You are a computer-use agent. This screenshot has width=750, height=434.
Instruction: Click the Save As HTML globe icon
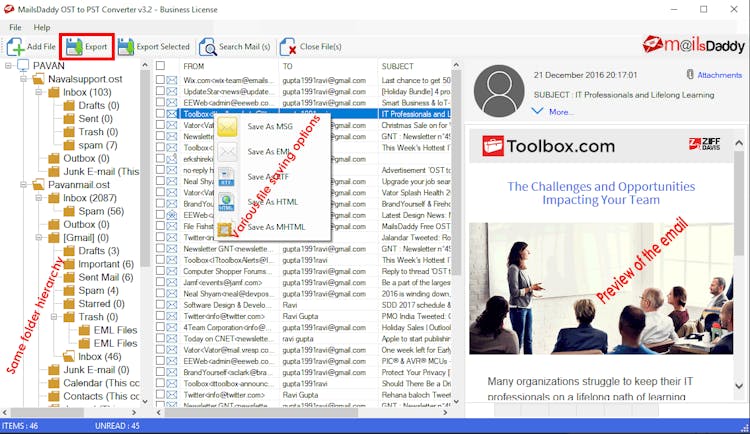pos(226,202)
